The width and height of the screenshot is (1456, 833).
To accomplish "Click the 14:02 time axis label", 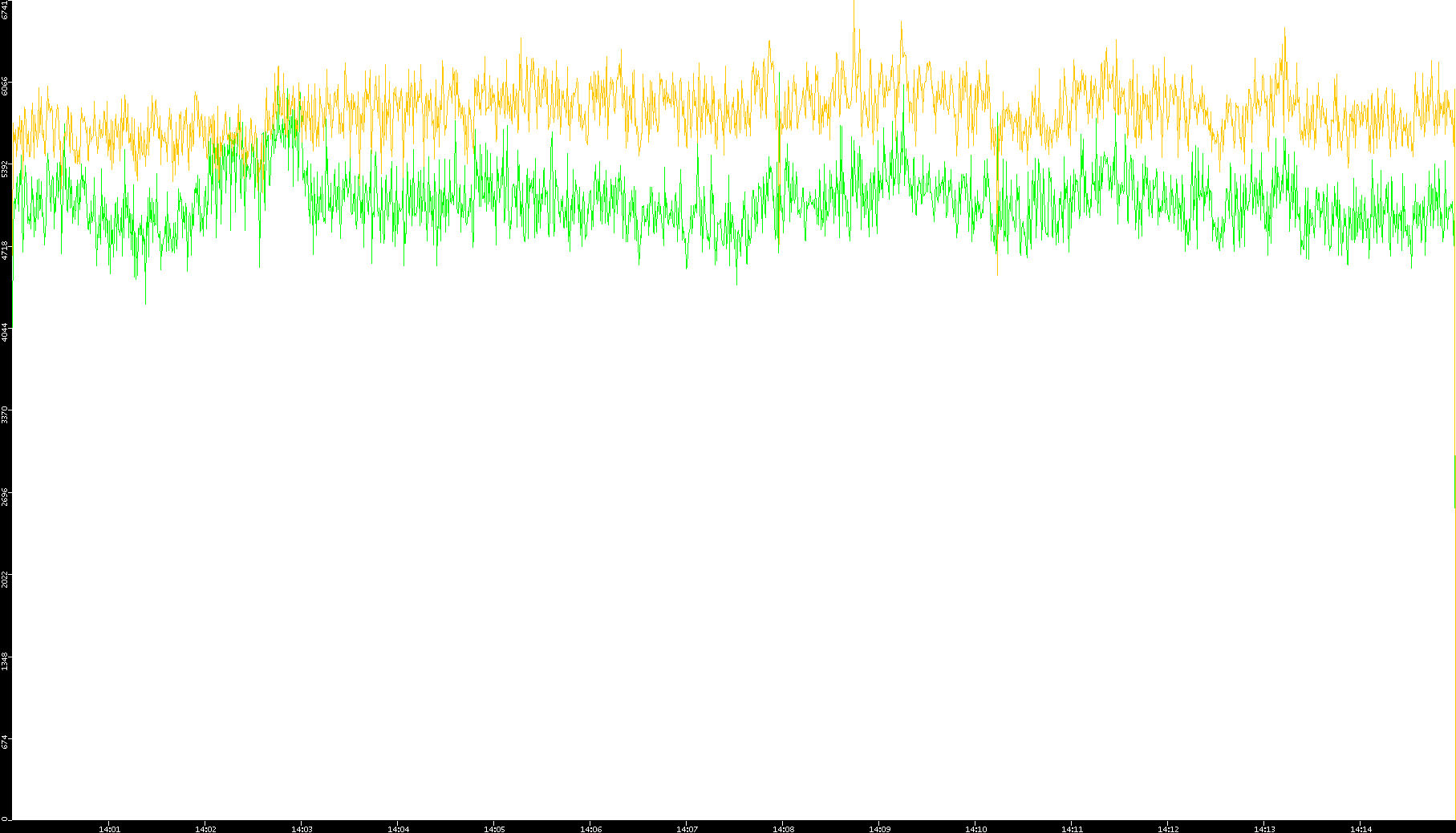I will pos(206,829).
